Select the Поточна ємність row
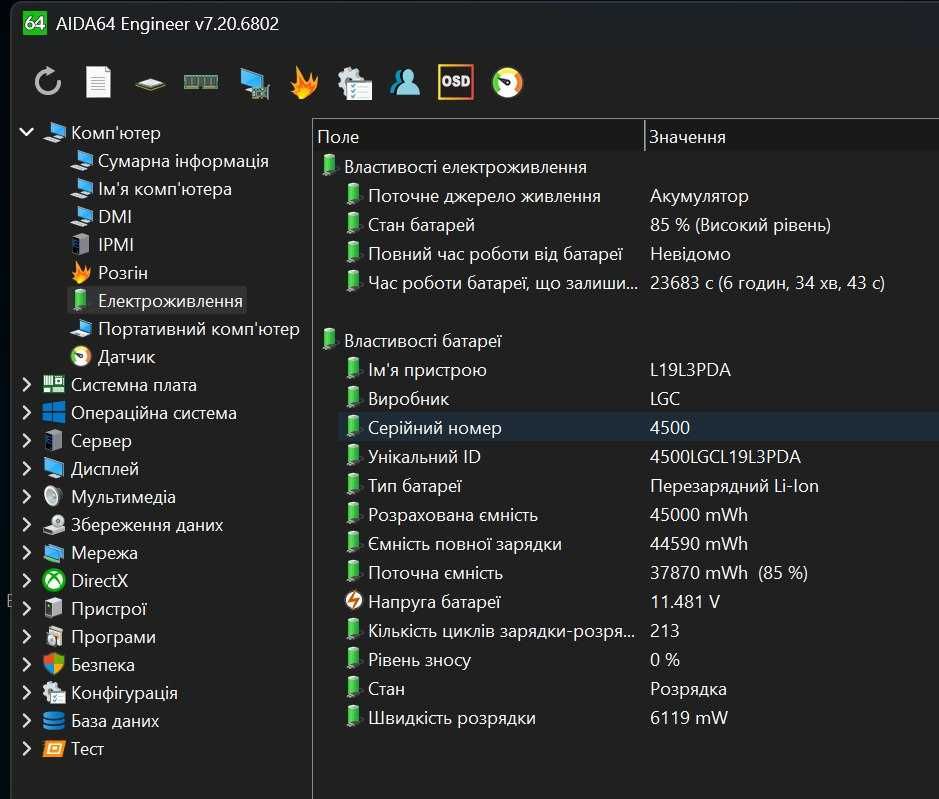939x799 pixels. (638, 573)
